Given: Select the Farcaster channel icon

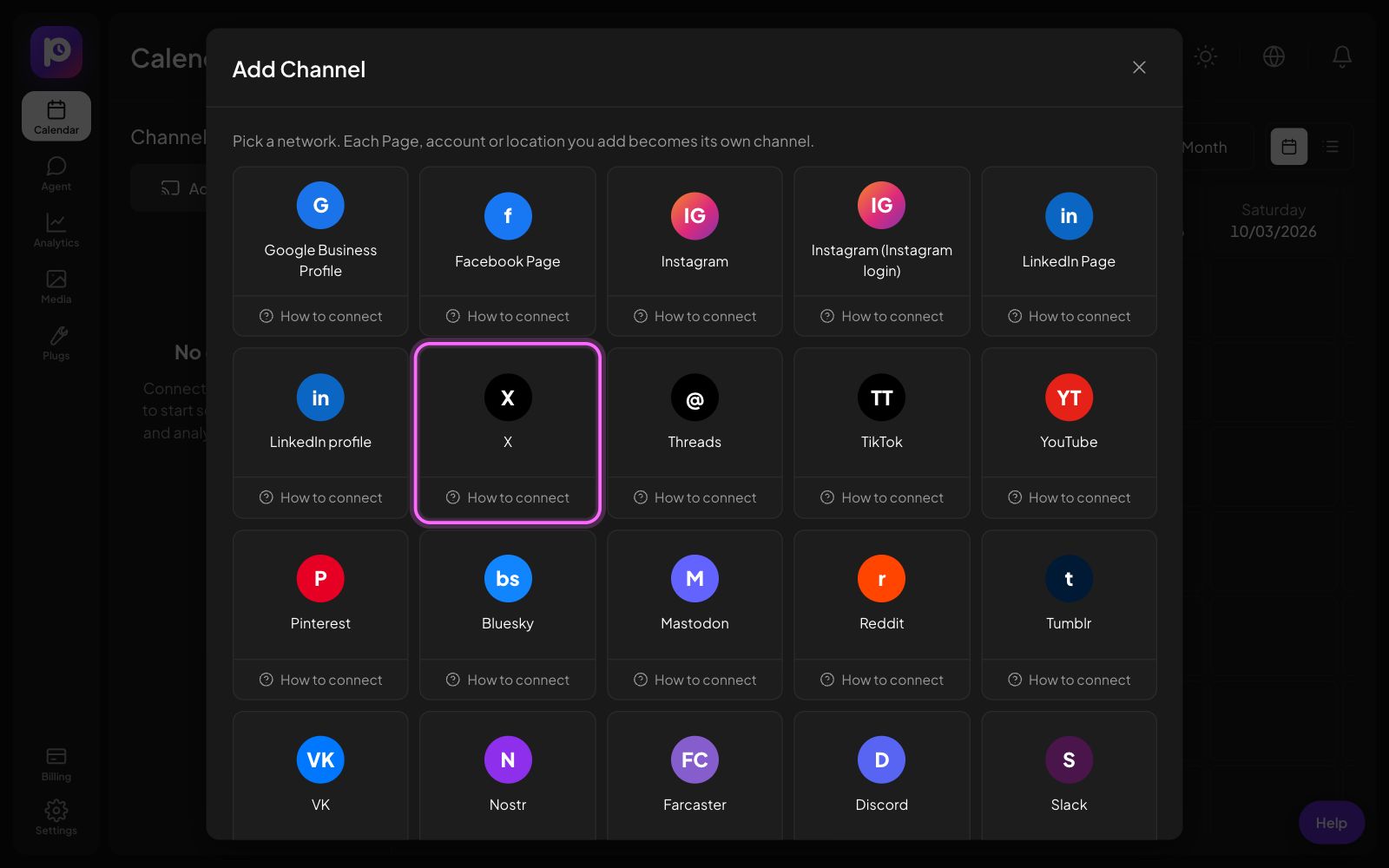Looking at the screenshot, I should (x=694, y=760).
